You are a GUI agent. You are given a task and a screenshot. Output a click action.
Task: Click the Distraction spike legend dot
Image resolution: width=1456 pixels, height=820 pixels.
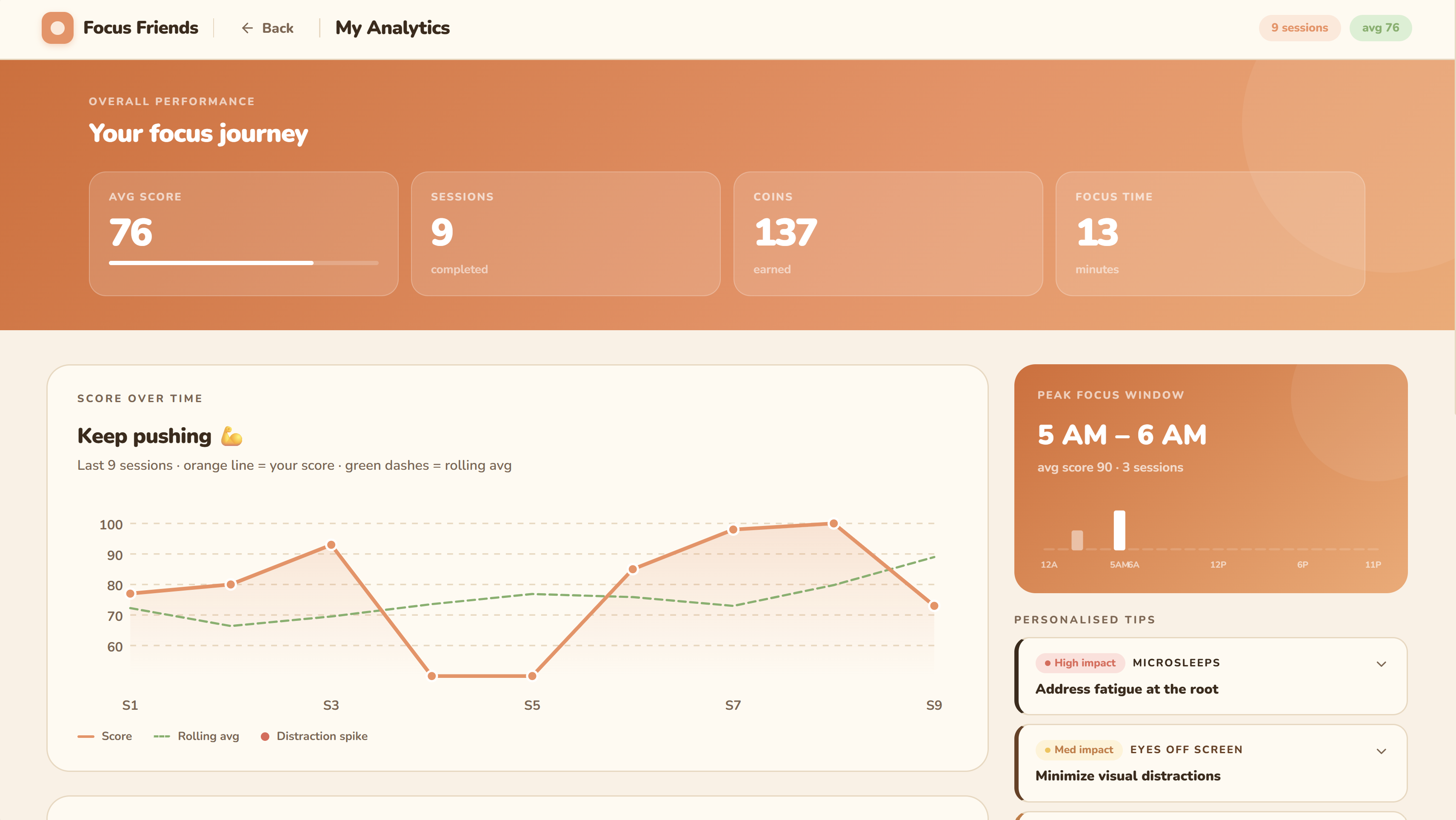[265, 736]
